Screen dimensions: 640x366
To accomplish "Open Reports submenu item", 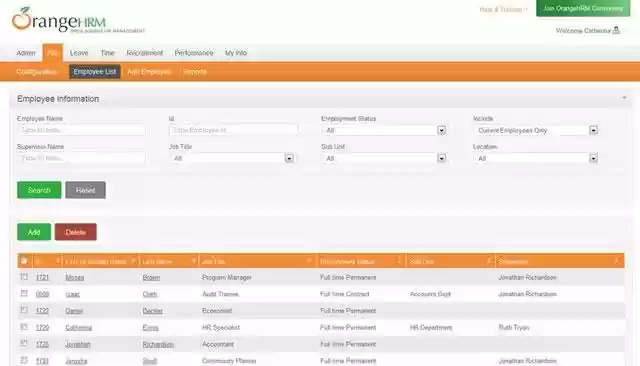I will pos(195,72).
